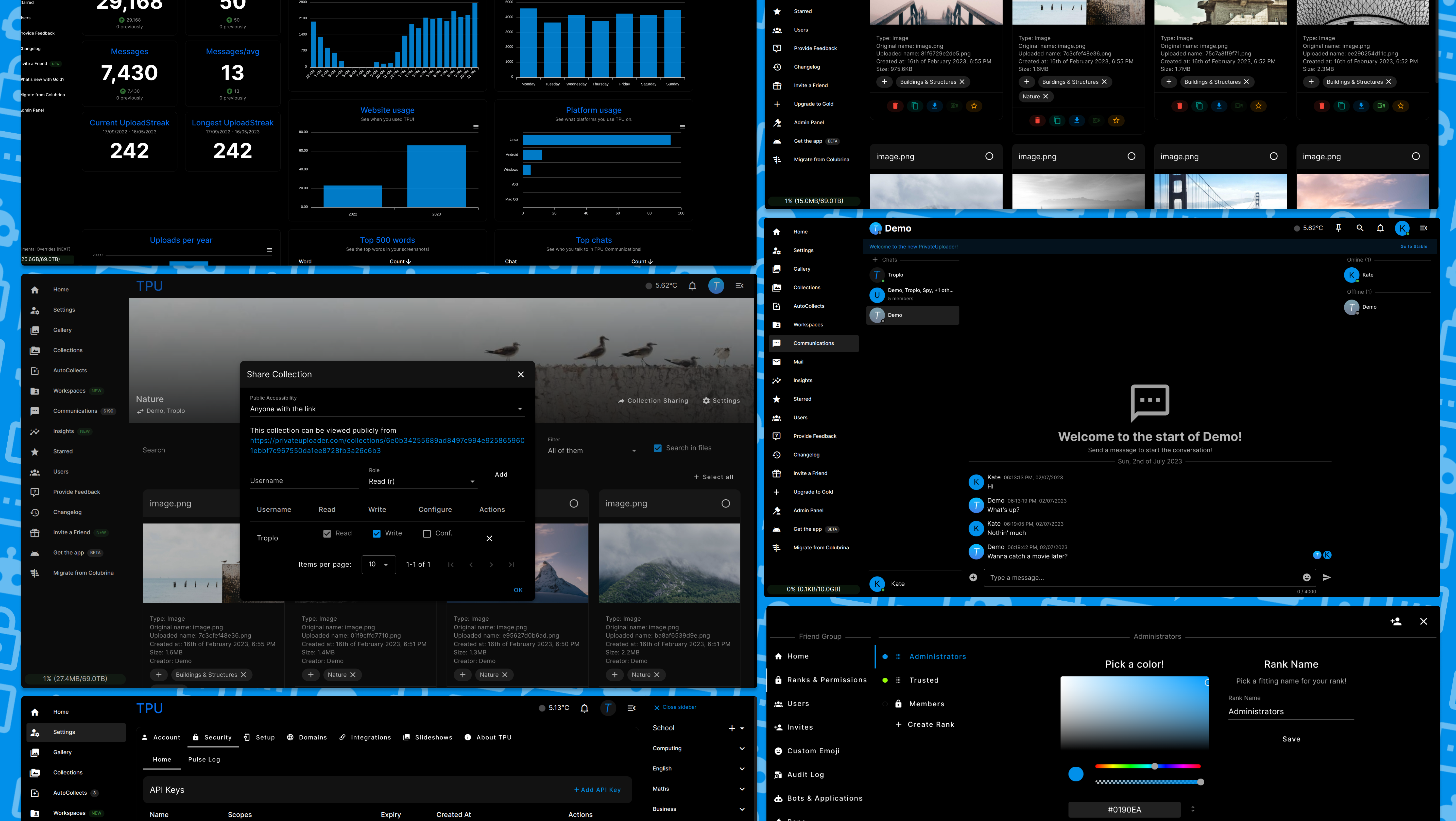Click the pin icon in Demo chat header

(1339, 228)
